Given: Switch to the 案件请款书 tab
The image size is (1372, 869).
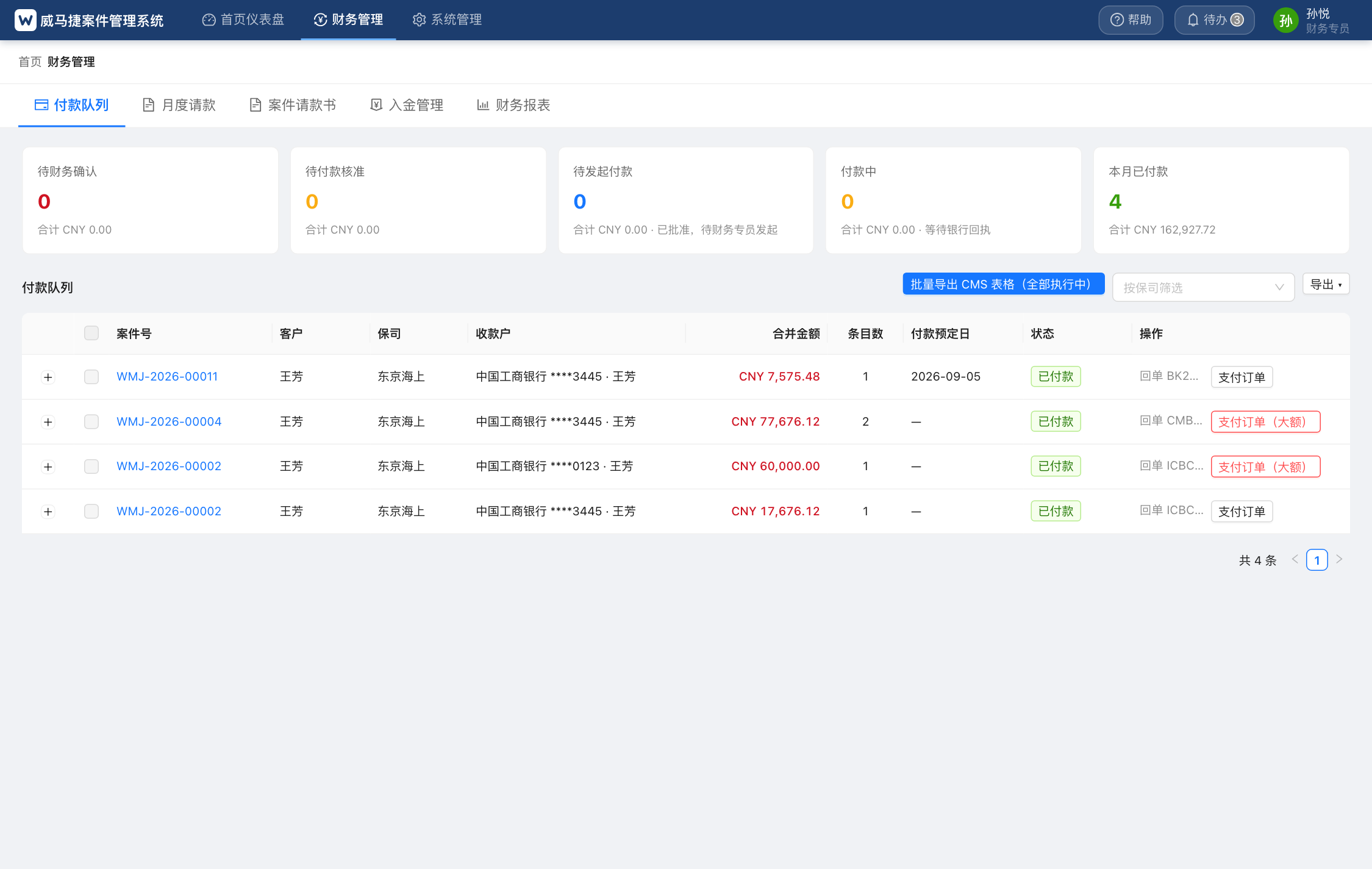Looking at the screenshot, I should click(293, 105).
